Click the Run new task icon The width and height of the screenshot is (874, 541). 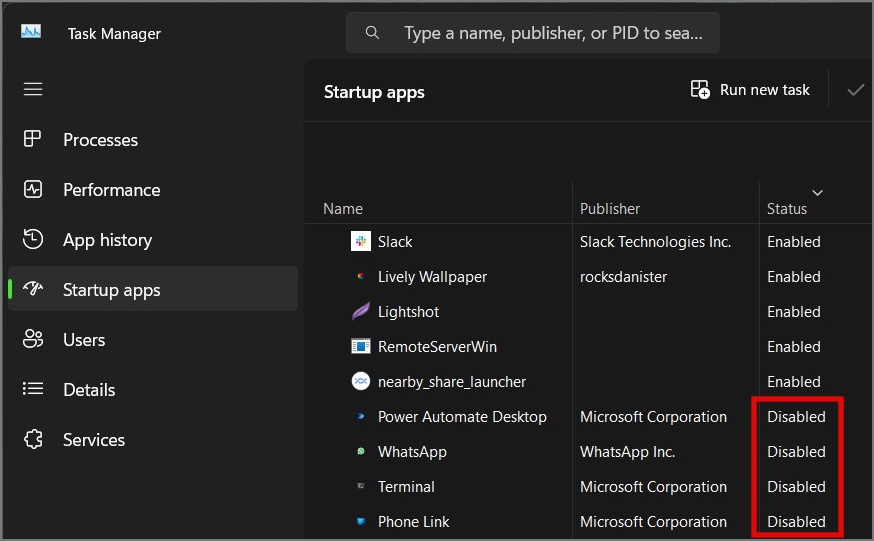pos(700,89)
